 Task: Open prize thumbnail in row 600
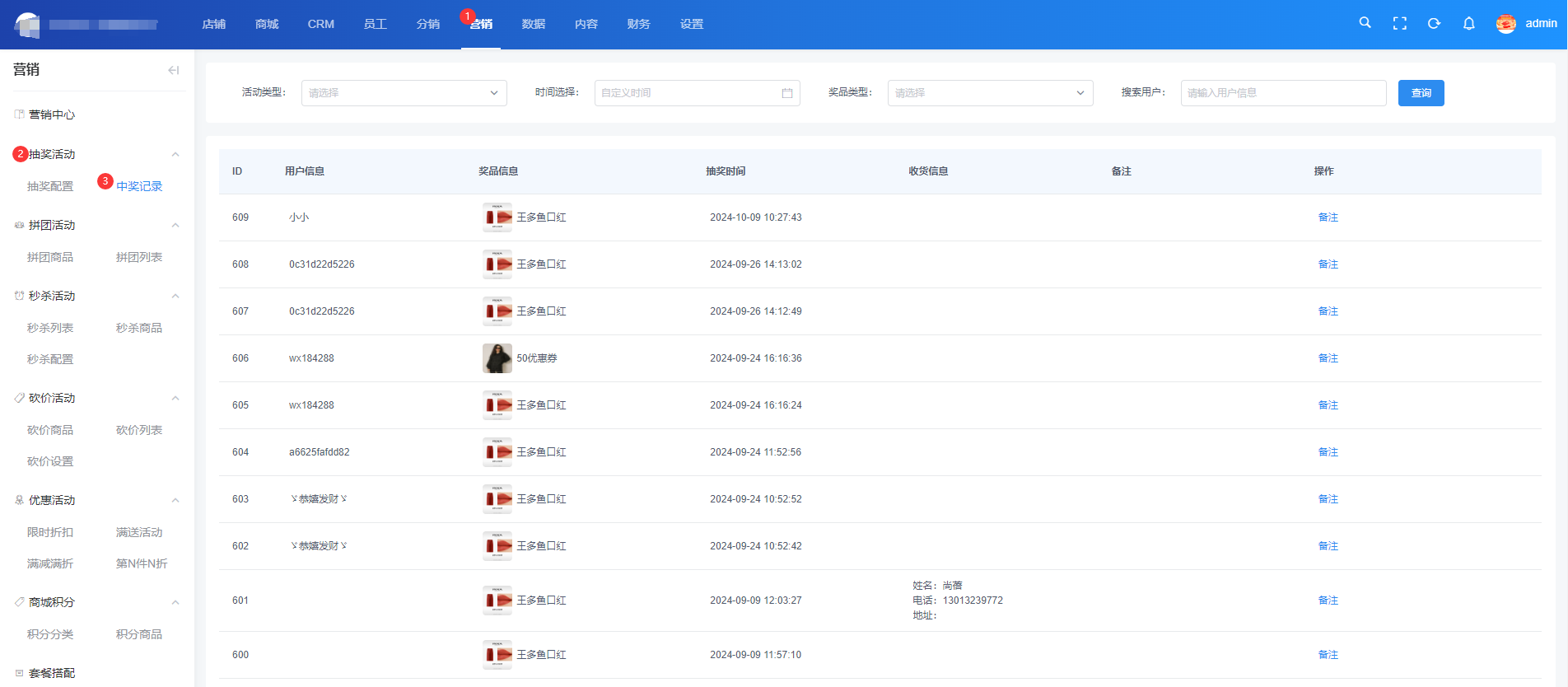pyautogui.click(x=497, y=655)
